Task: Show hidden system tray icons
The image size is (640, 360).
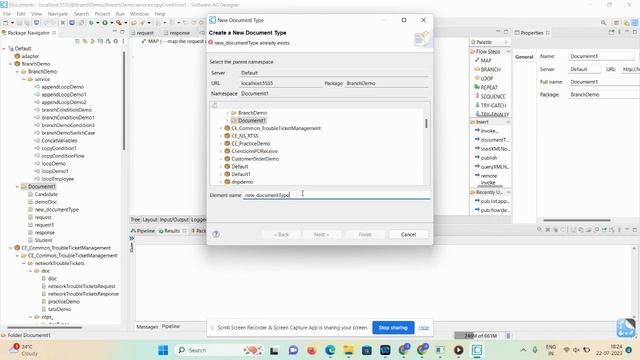Action: tap(523, 350)
